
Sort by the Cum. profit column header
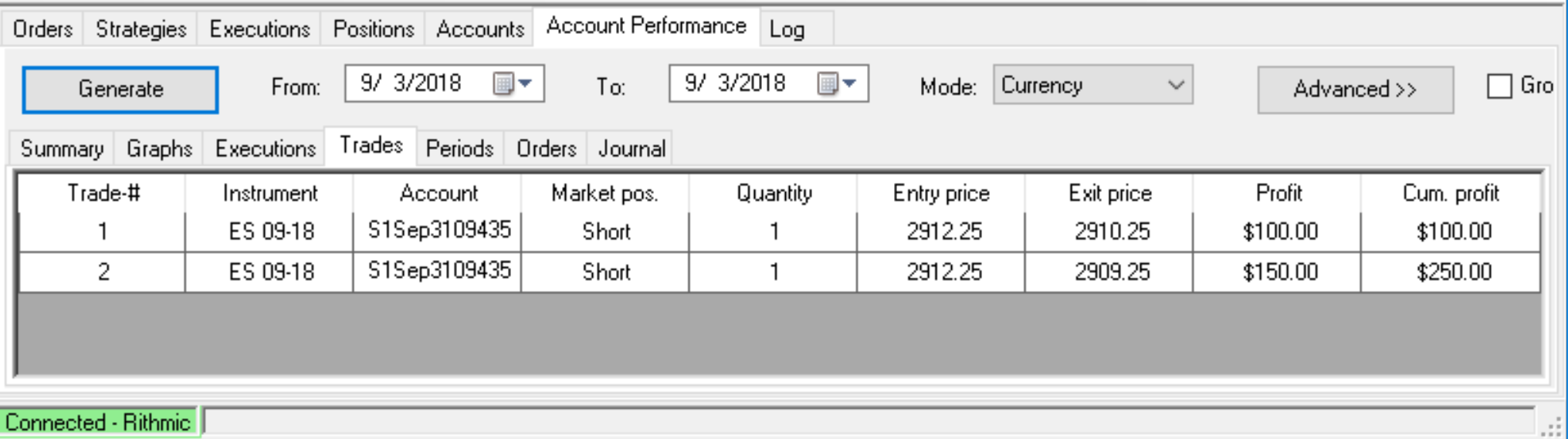pos(1450,193)
